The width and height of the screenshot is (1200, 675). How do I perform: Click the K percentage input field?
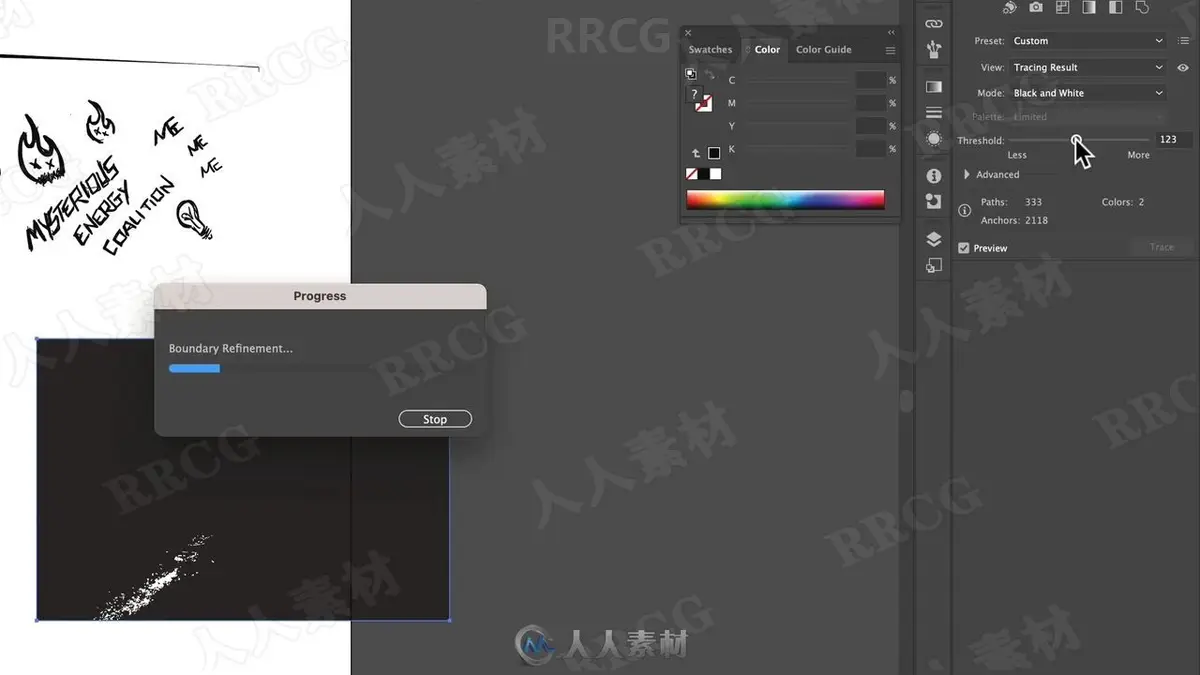point(871,149)
